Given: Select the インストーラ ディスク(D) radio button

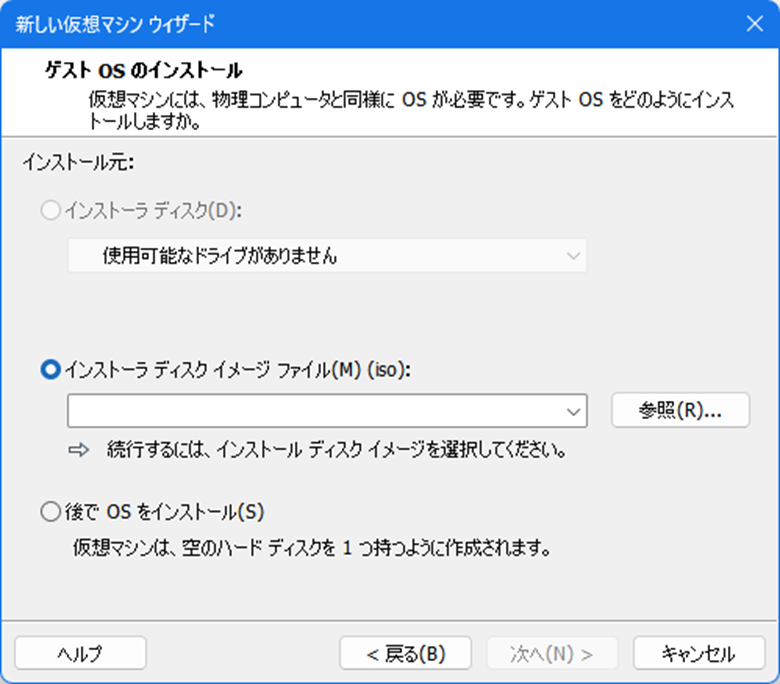Looking at the screenshot, I should 50,211.
